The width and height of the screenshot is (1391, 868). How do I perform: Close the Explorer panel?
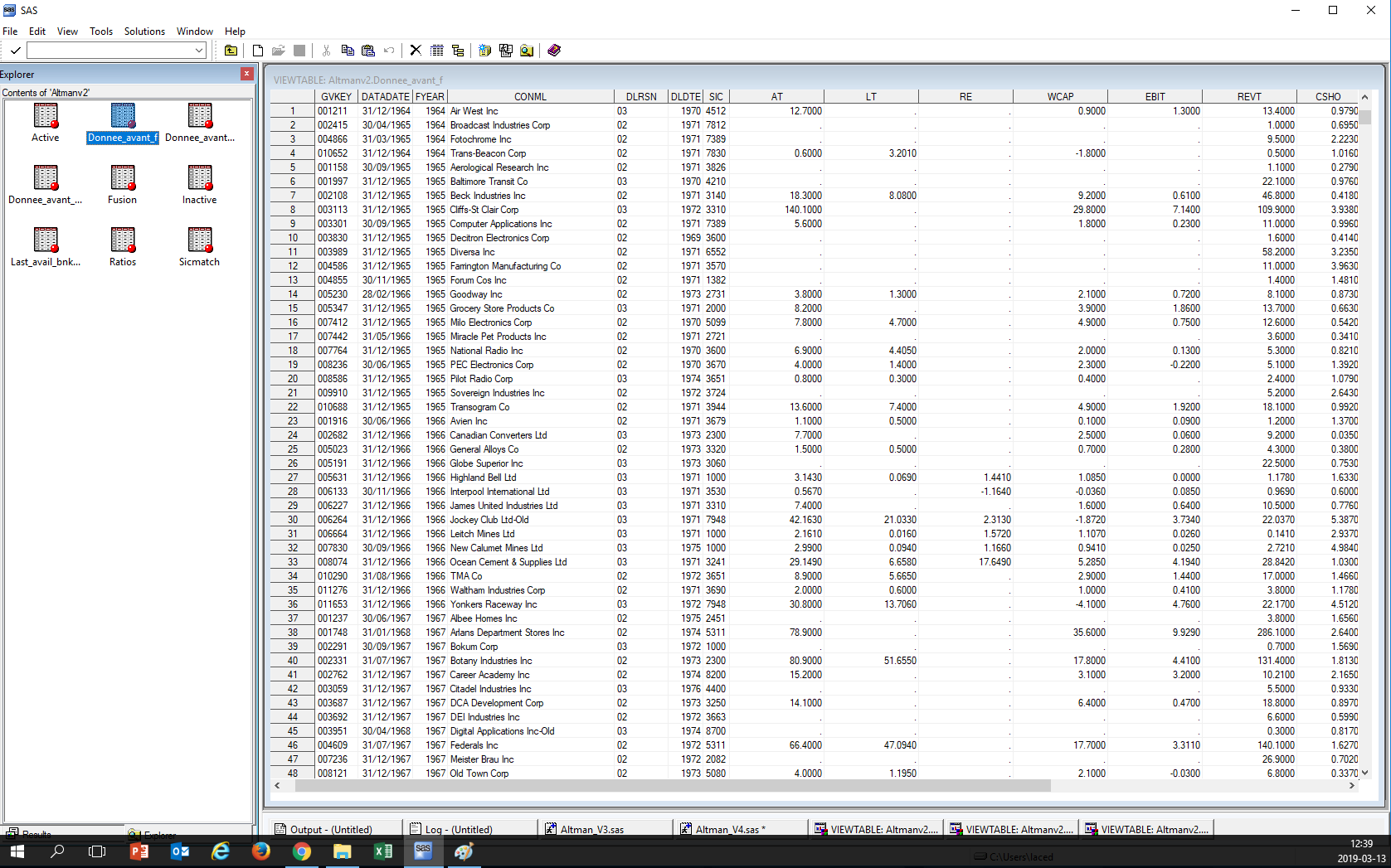click(246, 74)
